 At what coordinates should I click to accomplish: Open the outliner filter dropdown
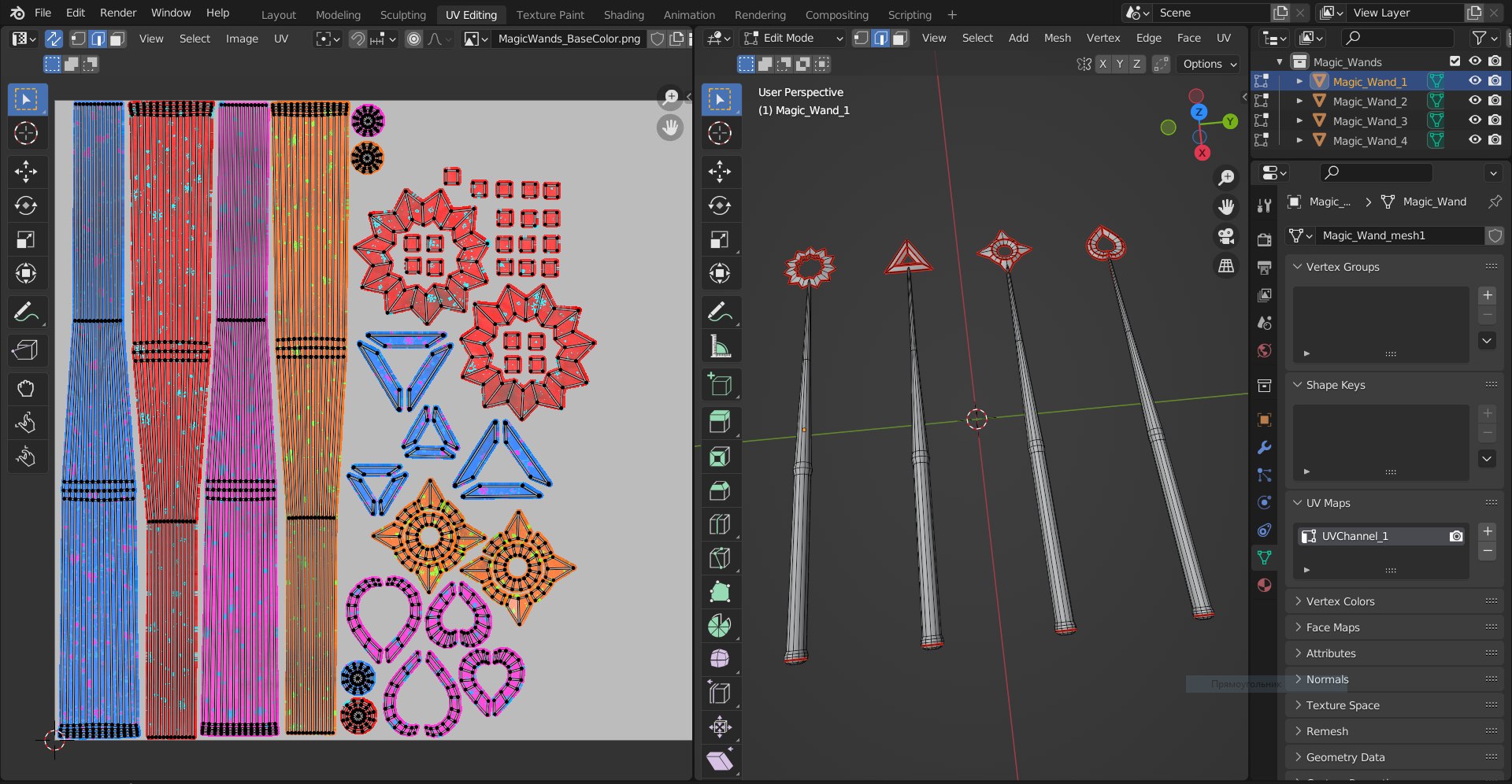[1484, 38]
